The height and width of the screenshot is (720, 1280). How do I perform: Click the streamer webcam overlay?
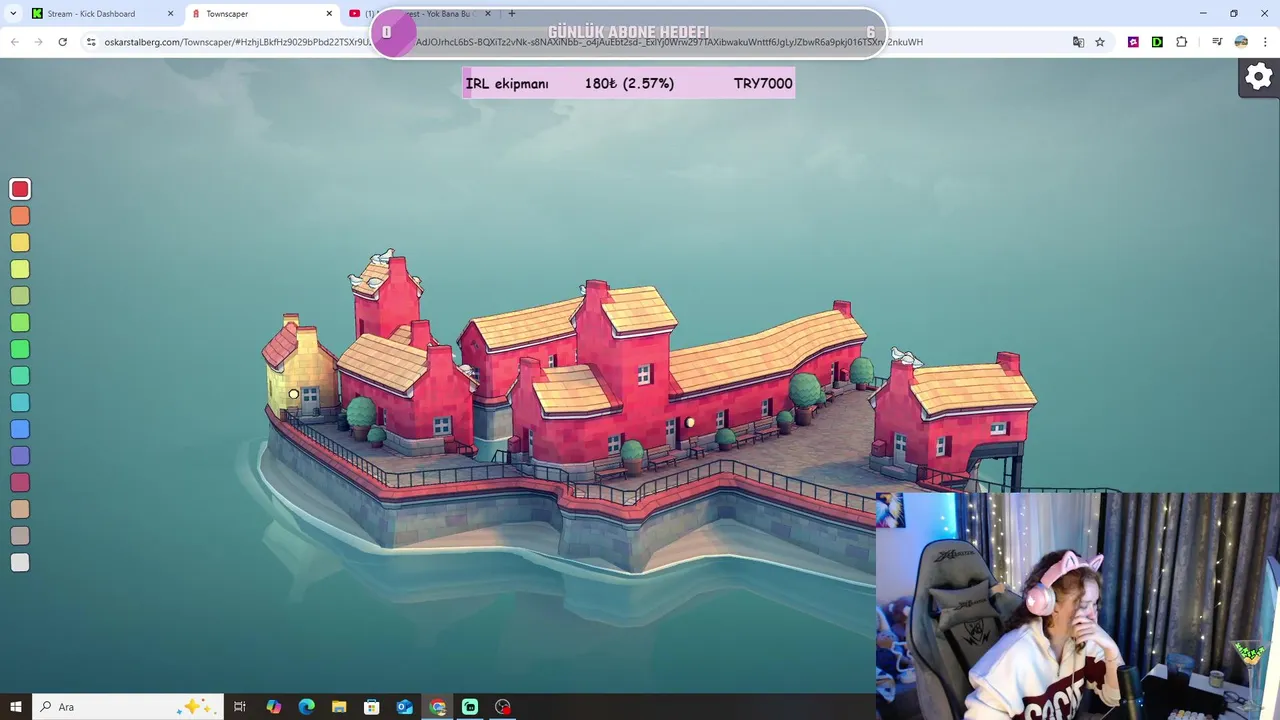1078,606
